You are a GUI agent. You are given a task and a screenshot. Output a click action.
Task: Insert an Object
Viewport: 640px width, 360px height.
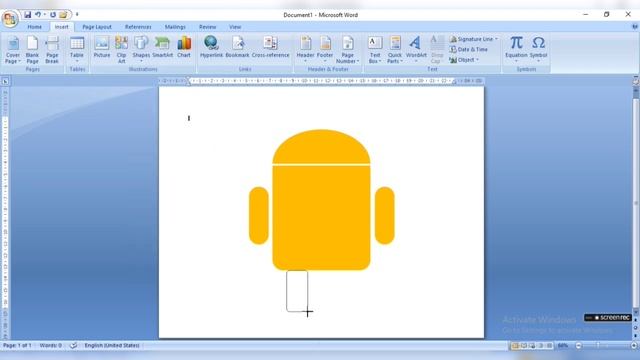(x=464, y=60)
